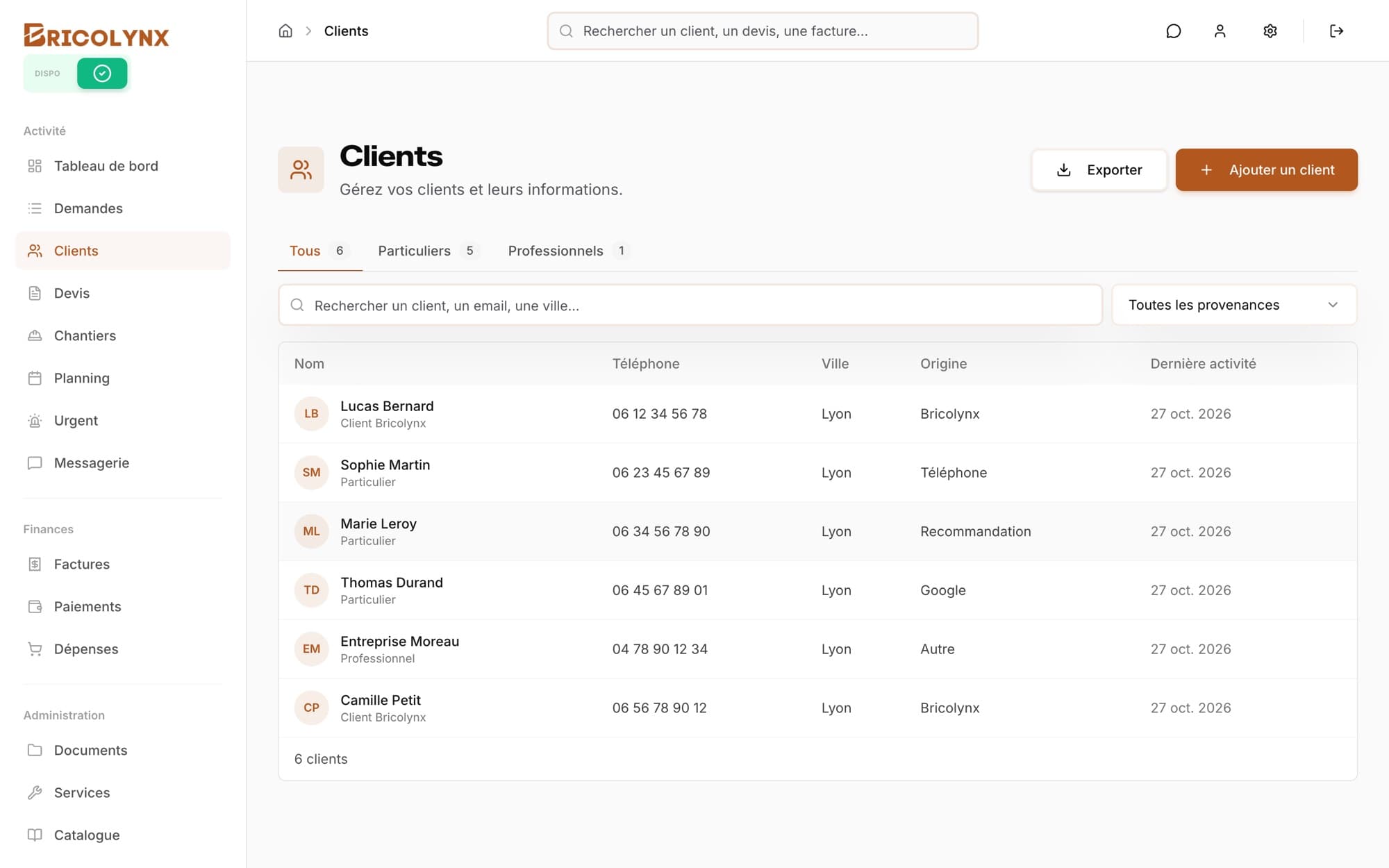Open the Entreprise Moreau row

point(817,649)
